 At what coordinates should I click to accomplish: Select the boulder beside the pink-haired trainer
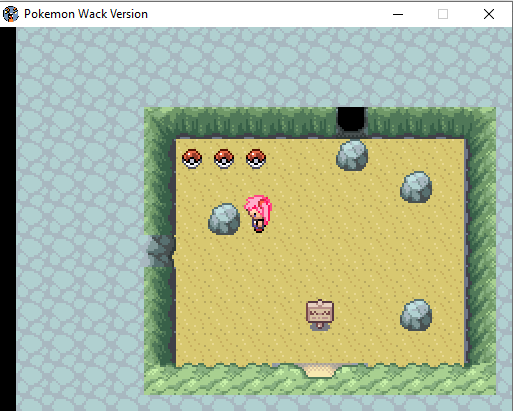[x=224, y=219]
